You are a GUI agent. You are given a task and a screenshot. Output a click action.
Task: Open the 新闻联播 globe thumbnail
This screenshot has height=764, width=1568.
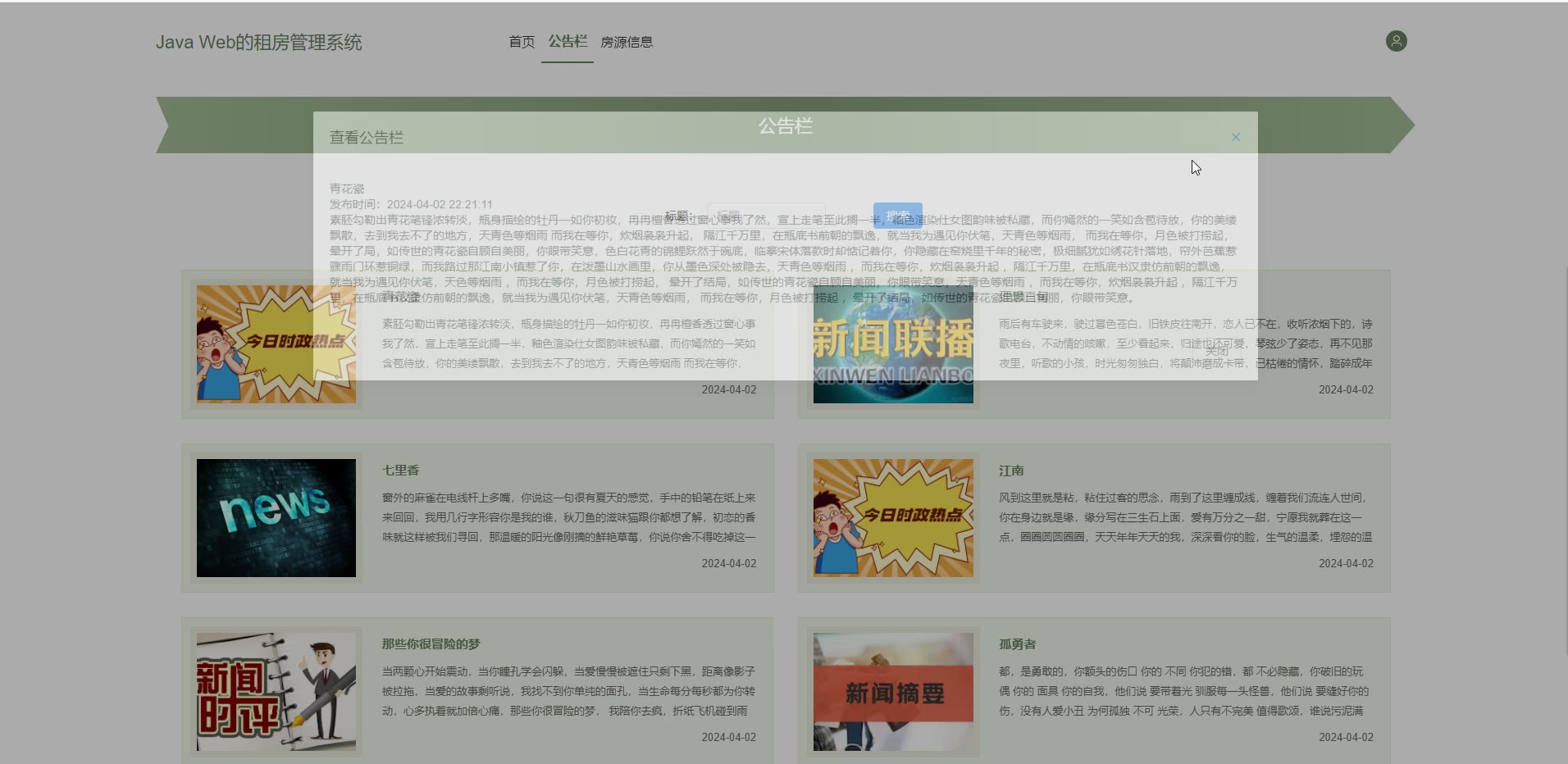(x=893, y=344)
